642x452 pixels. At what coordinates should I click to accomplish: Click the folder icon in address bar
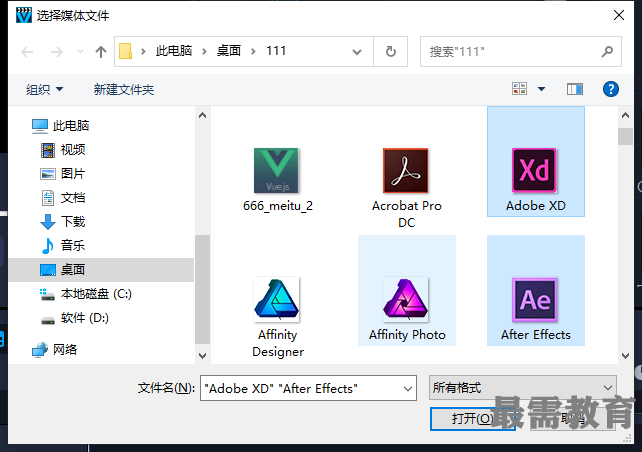(x=125, y=52)
